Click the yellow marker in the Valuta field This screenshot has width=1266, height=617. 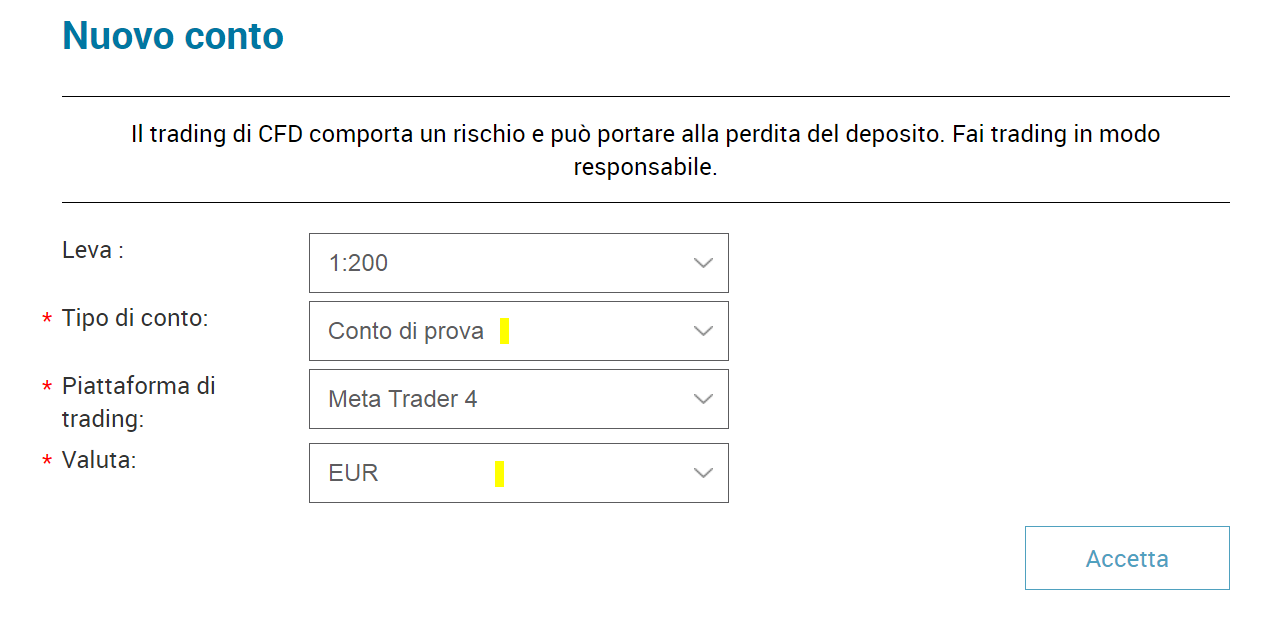pos(499,474)
